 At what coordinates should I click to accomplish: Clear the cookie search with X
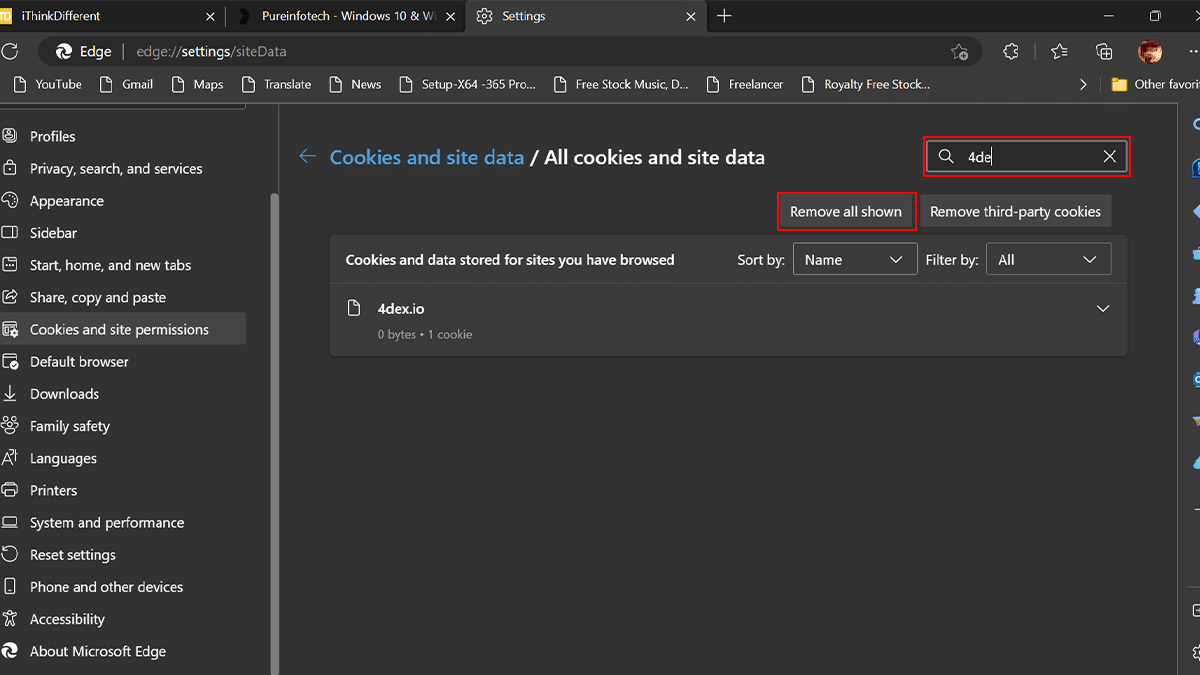point(1109,156)
